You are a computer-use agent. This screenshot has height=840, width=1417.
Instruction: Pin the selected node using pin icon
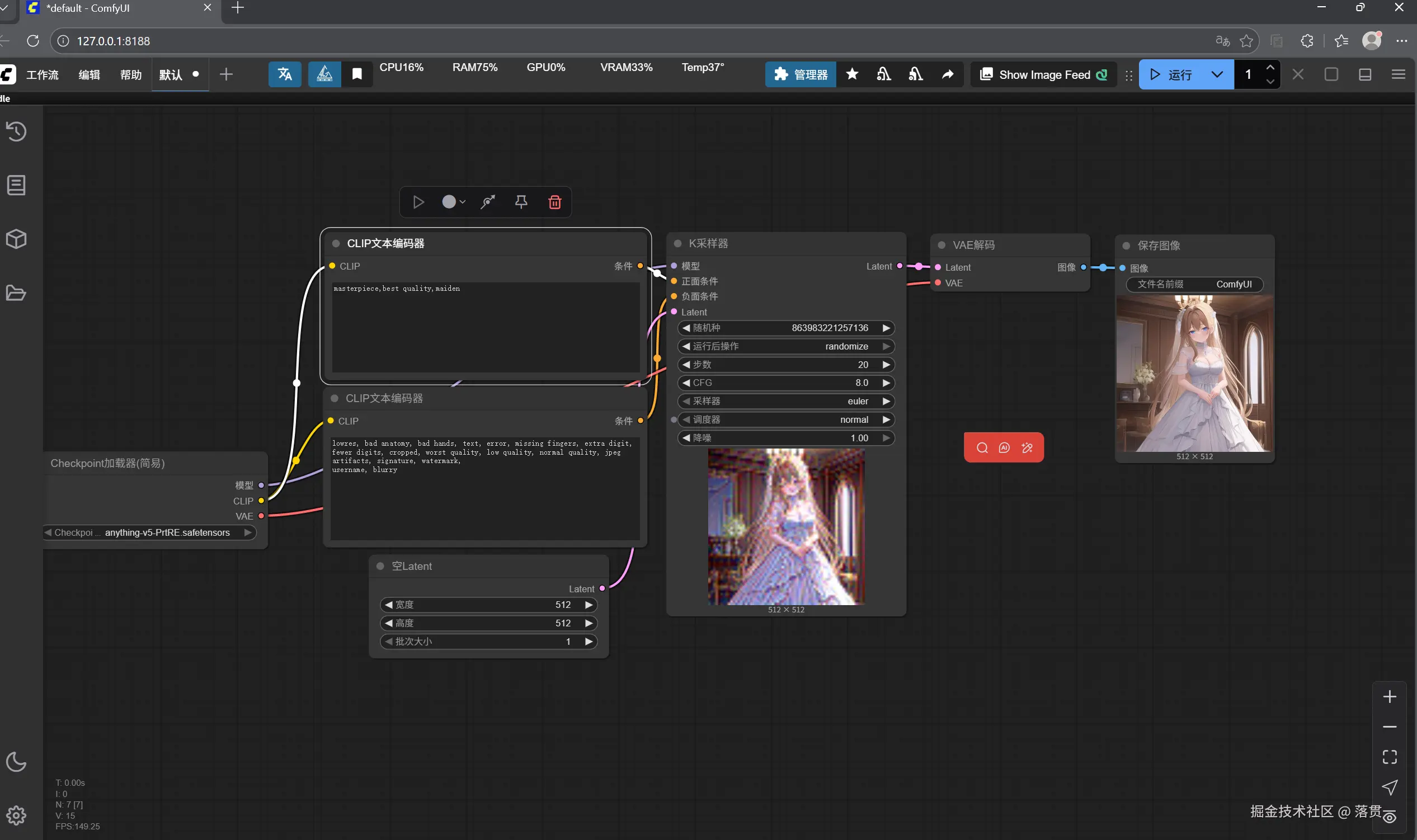point(521,202)
